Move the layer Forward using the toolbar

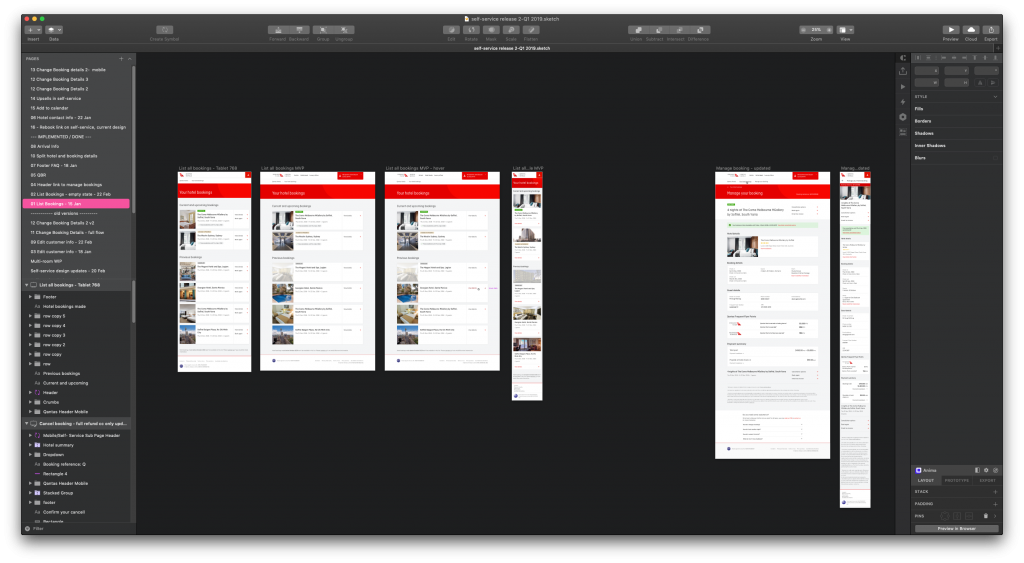pyautogui.click(x=278, y=30)
